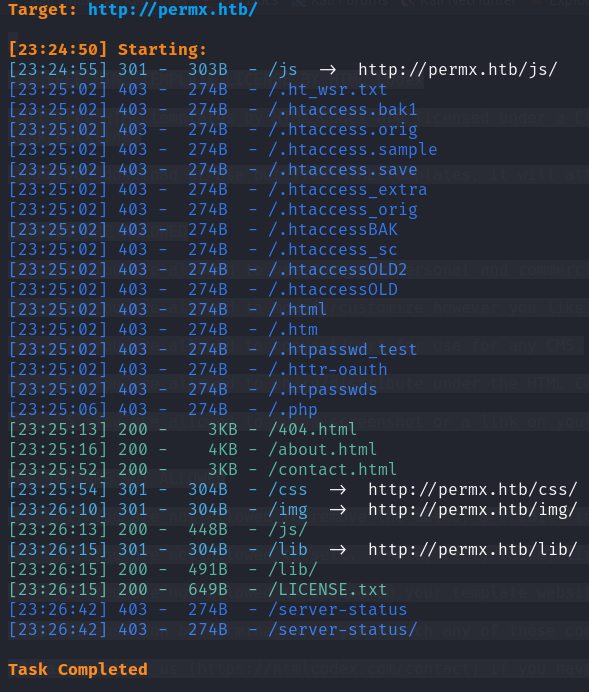Viewport: 589px width, 692px height.
Task: Select the /.htpasswd_test path
Action: coord(343,350)
